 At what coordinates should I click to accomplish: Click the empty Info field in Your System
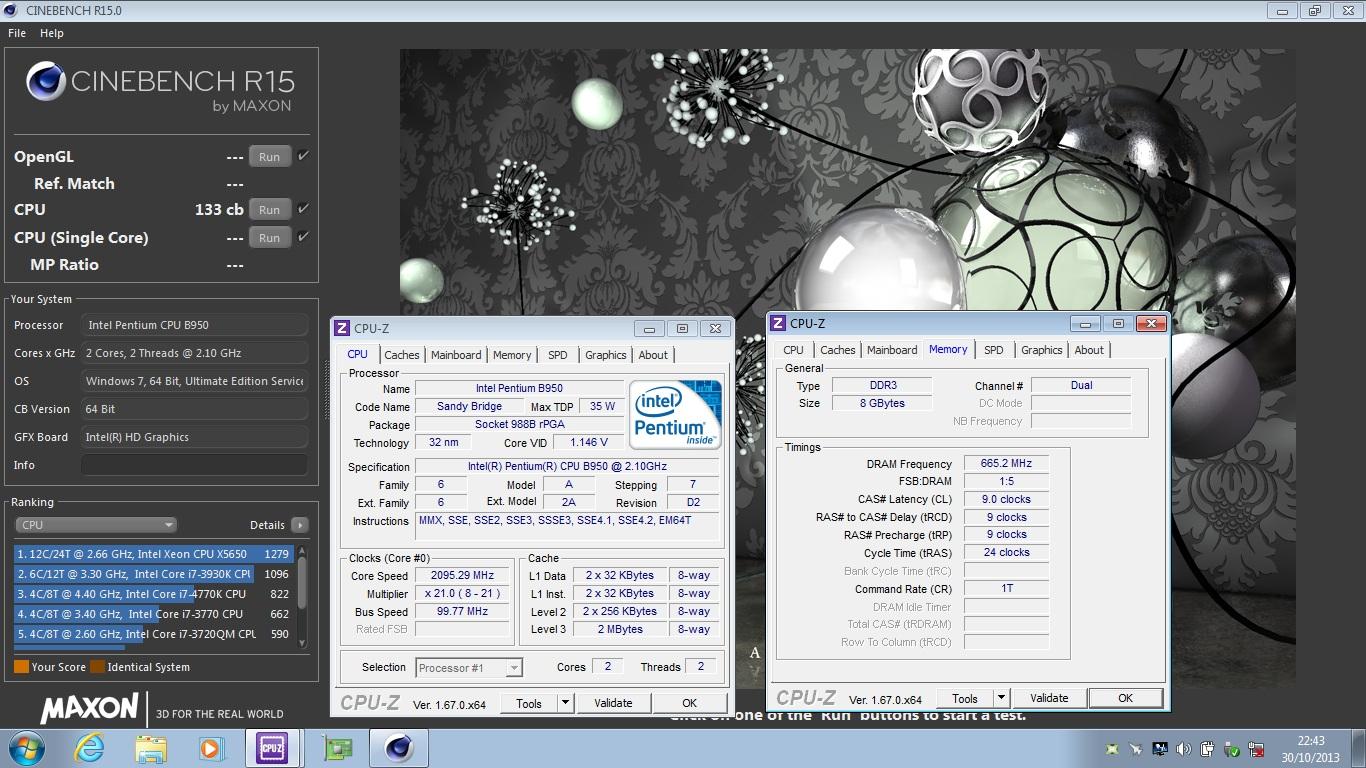click(194, 465)
